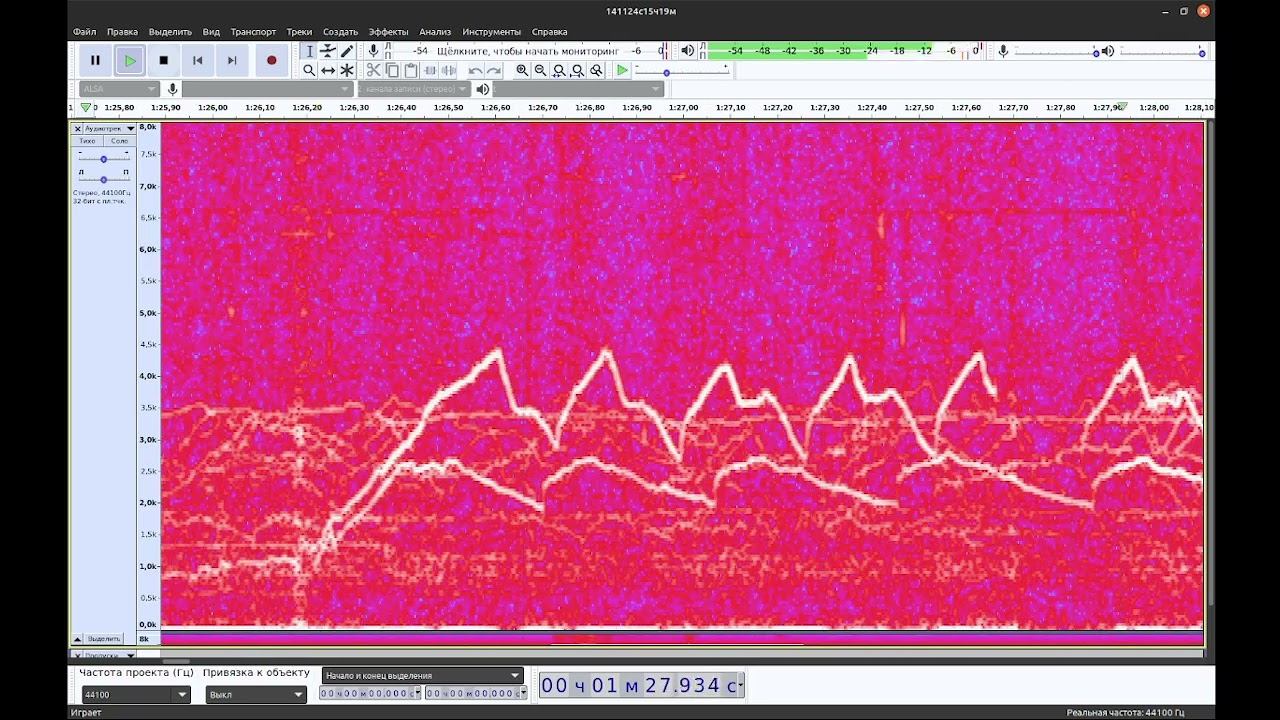Viewport: 1280px width, 720px height.
Task: Open the project rate 44100 dropdown
Action: coord(136,695)
